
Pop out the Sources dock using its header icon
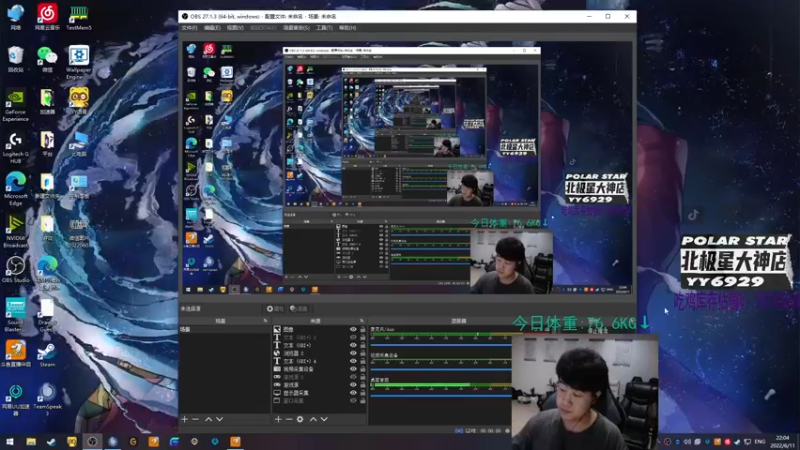(x=362, y=321)
